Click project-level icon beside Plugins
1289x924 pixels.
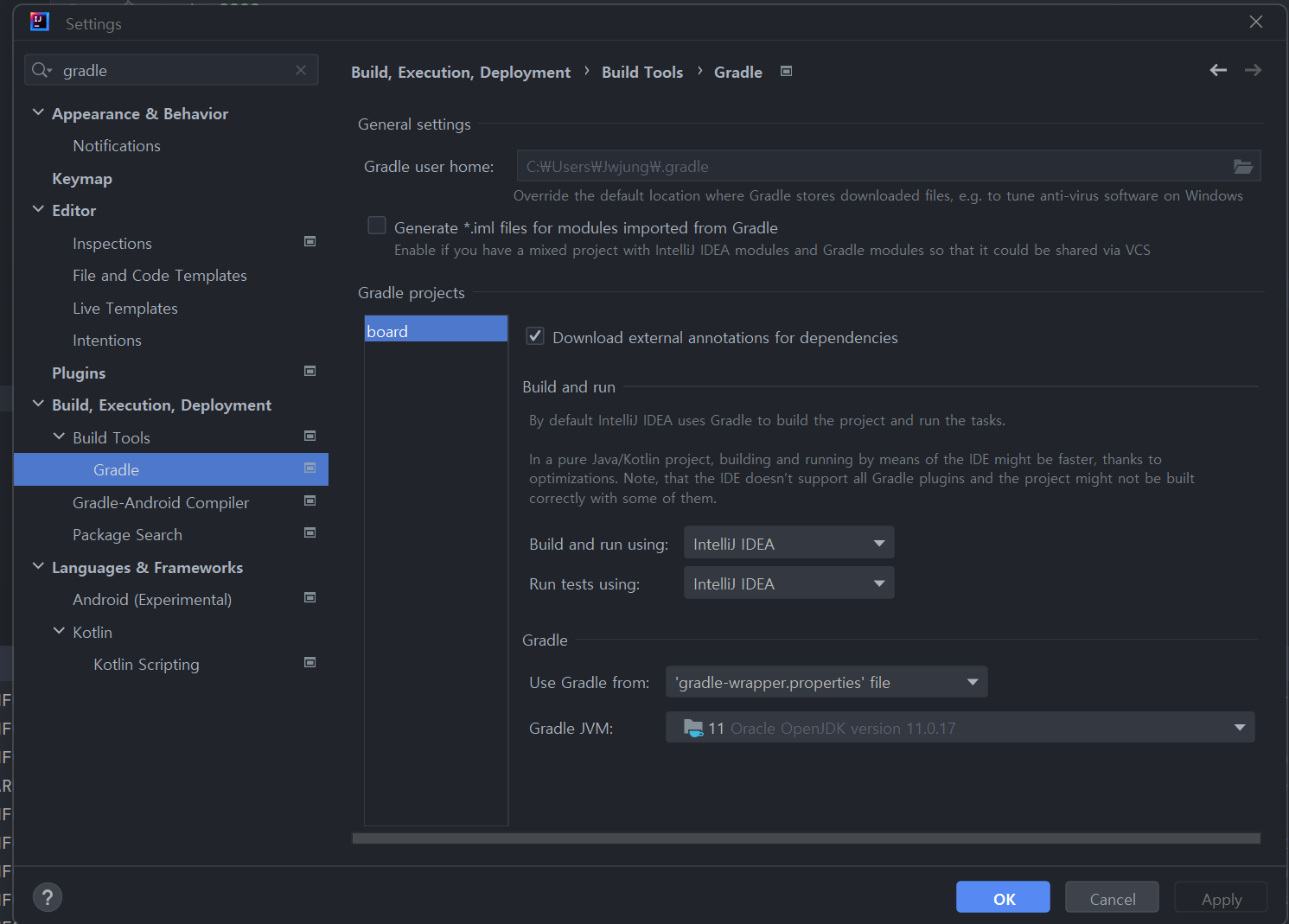tap(310, 371)
